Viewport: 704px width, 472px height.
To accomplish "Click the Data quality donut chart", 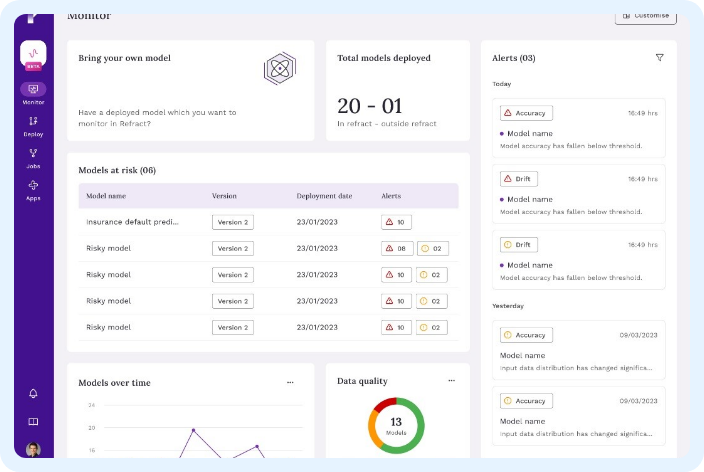I will click(396, 425).
